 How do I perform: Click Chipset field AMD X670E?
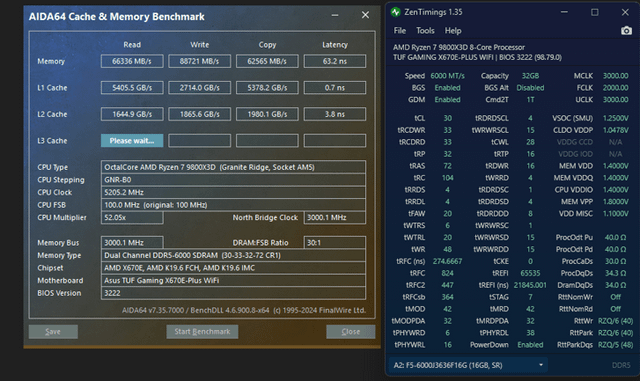pos(233,268)
